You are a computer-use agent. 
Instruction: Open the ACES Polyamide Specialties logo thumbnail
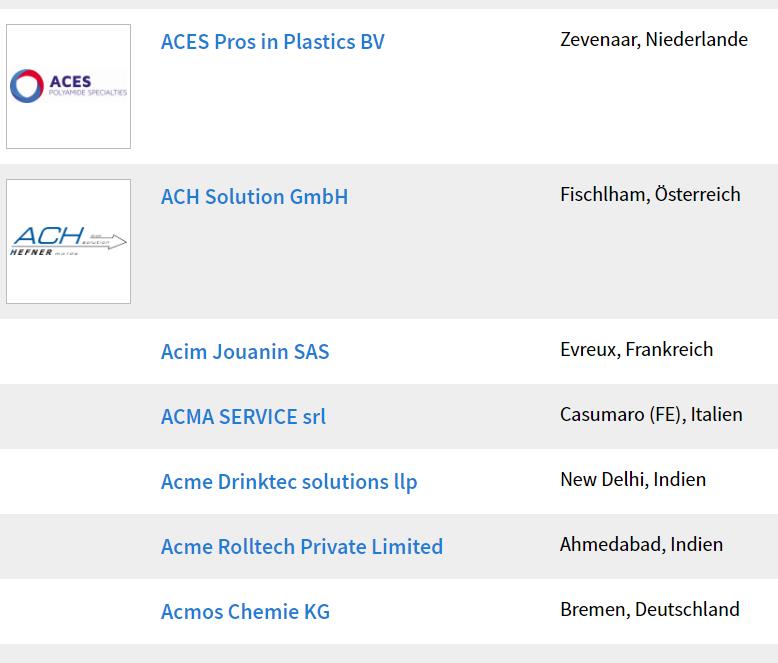click(x=68, y=86)
